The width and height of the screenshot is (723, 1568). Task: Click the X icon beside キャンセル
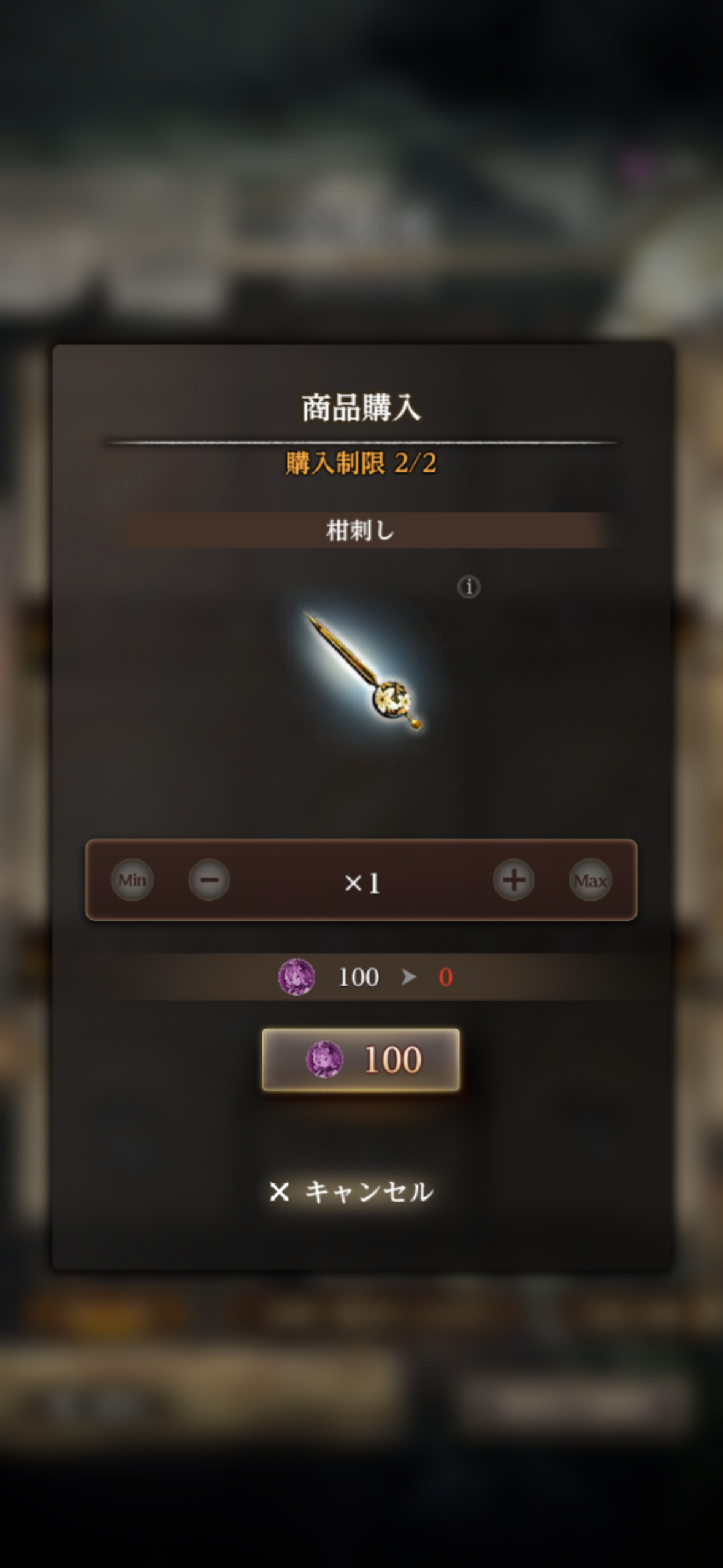[x=280, y=1192]
